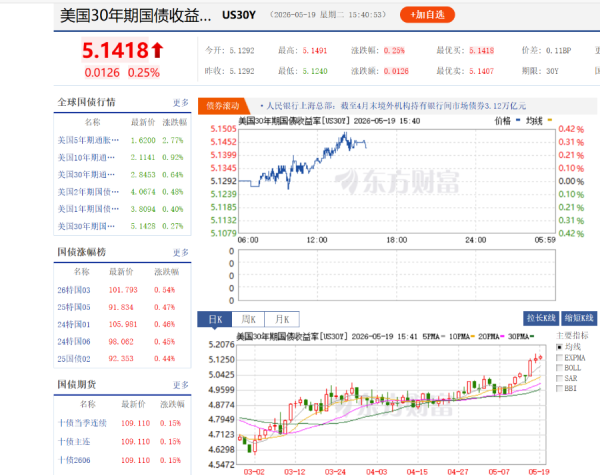Open the 十债主连 futures link

coord(74,442)
